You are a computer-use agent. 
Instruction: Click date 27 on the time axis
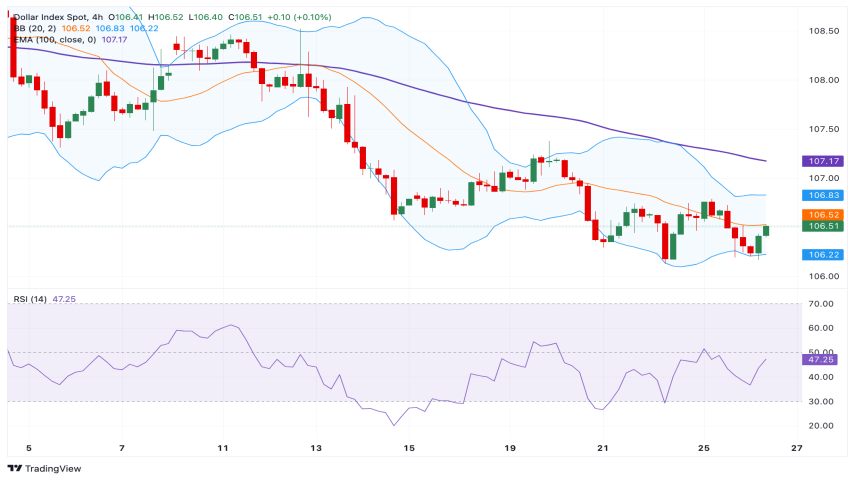[x=795, y=447]
